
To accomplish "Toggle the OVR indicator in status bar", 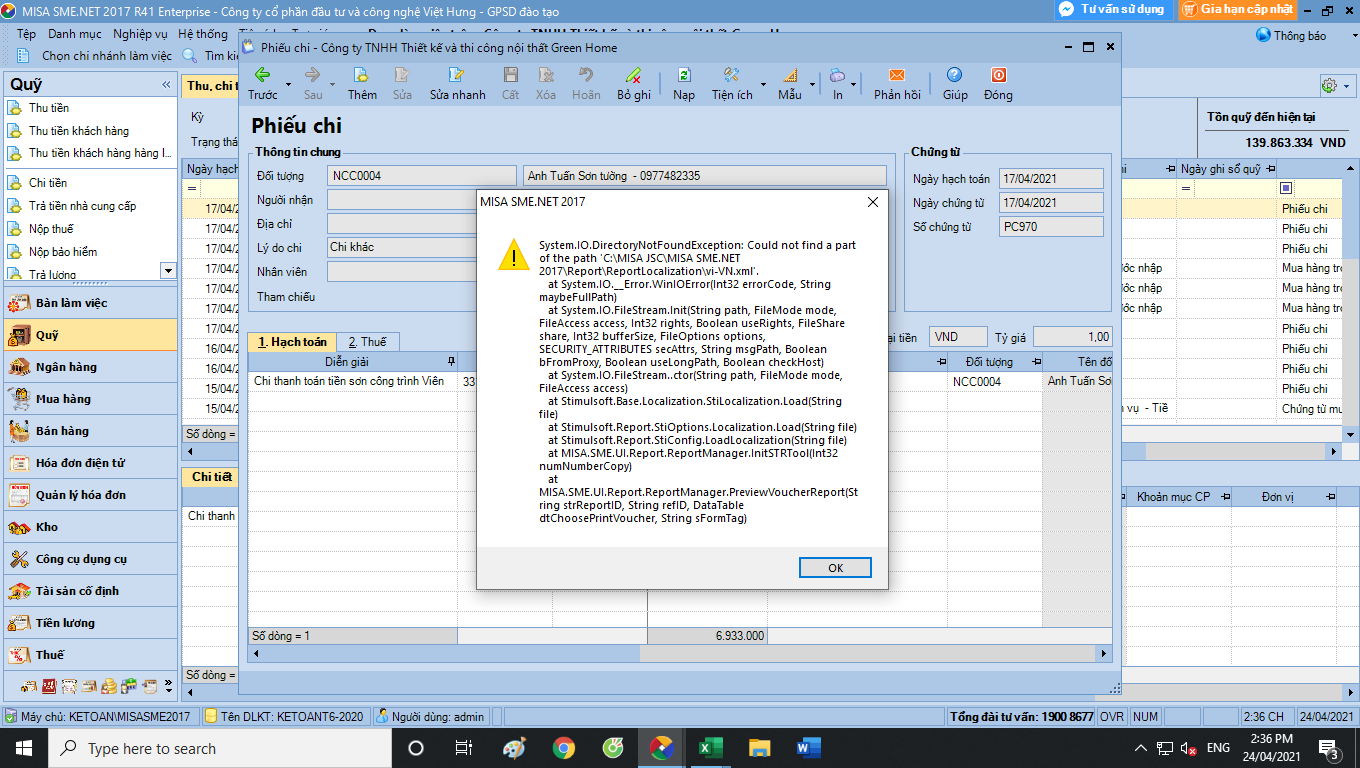I will point(1112,717).
